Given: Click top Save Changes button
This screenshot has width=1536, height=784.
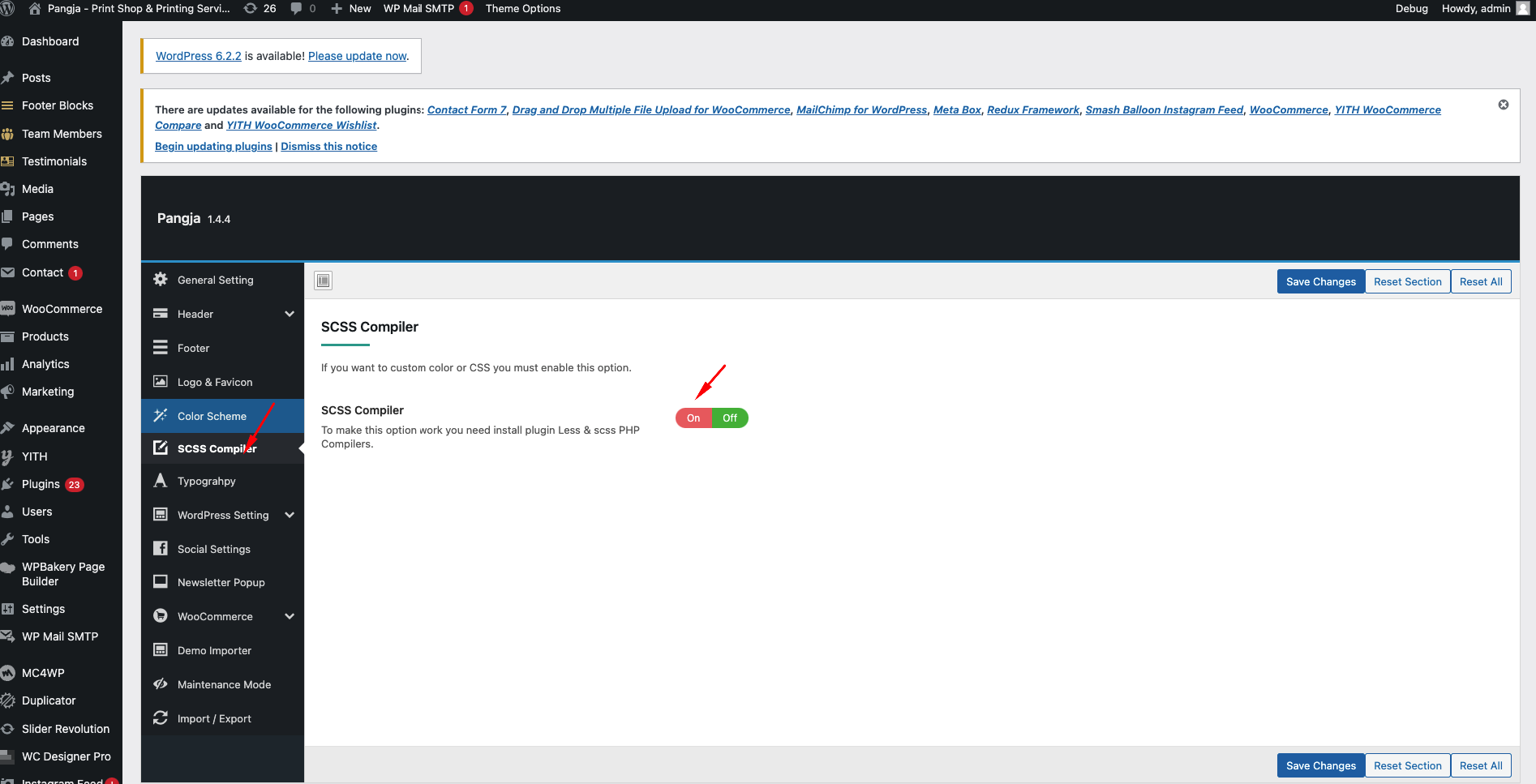Looking at the screenshot, I should [1320, 281].
